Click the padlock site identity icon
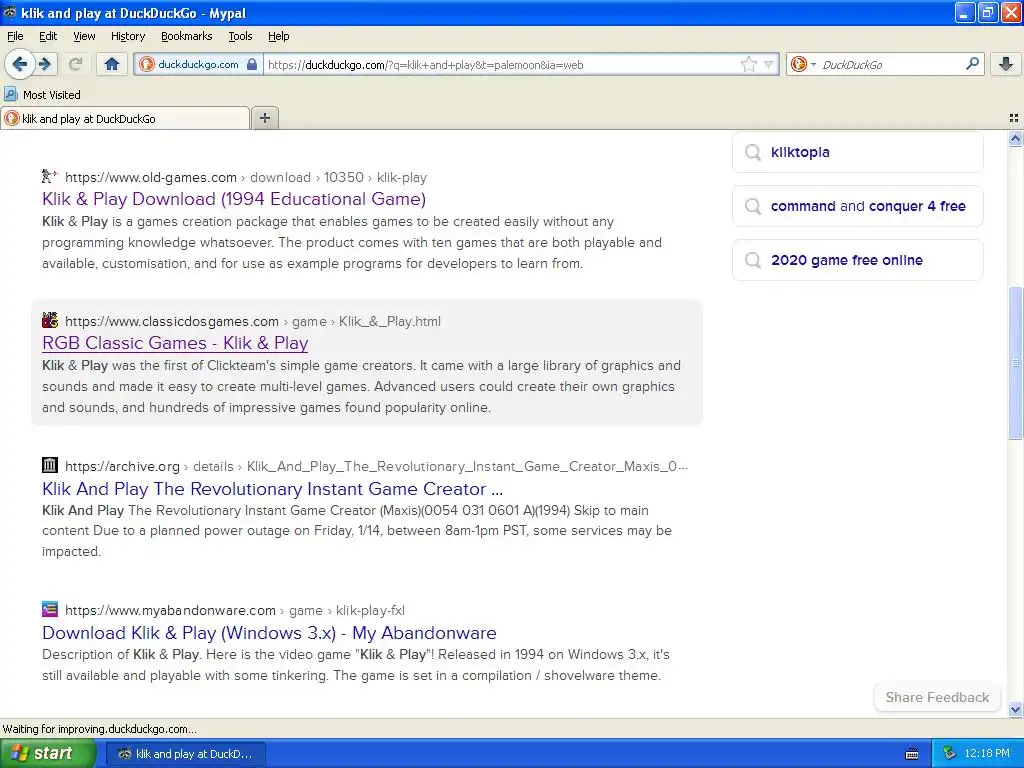 click(x=251, y=64)
